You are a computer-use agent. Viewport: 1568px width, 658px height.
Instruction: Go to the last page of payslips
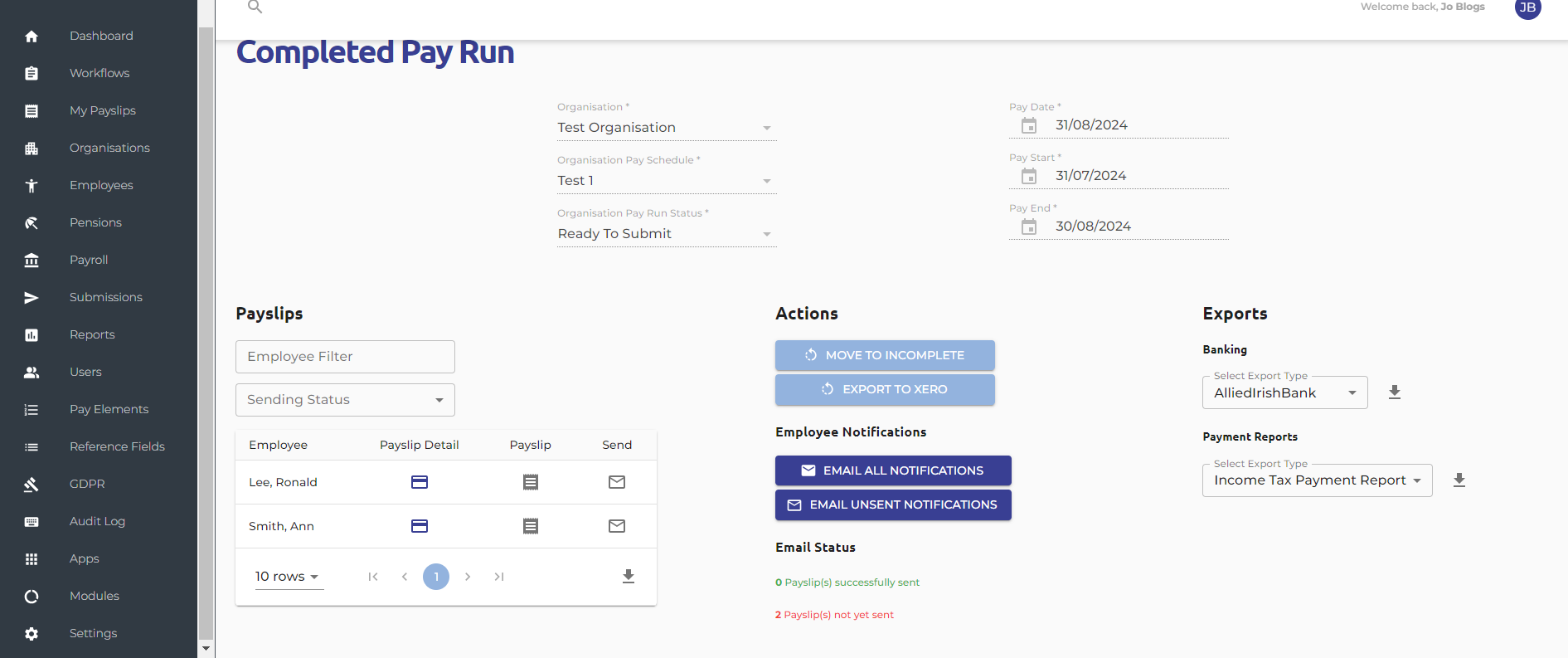tap(499, 577)
